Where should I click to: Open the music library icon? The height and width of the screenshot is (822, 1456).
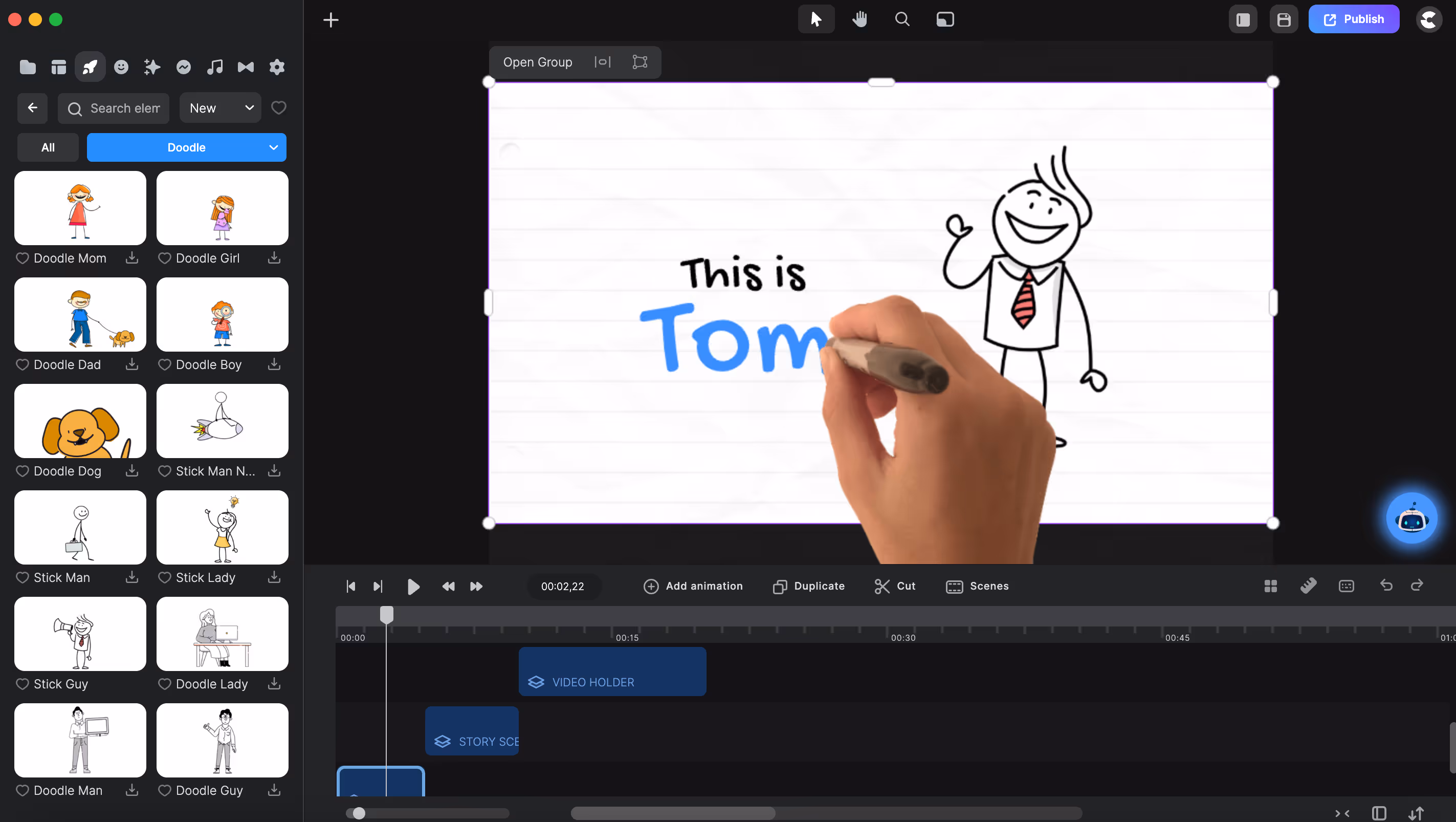point(215,67)
